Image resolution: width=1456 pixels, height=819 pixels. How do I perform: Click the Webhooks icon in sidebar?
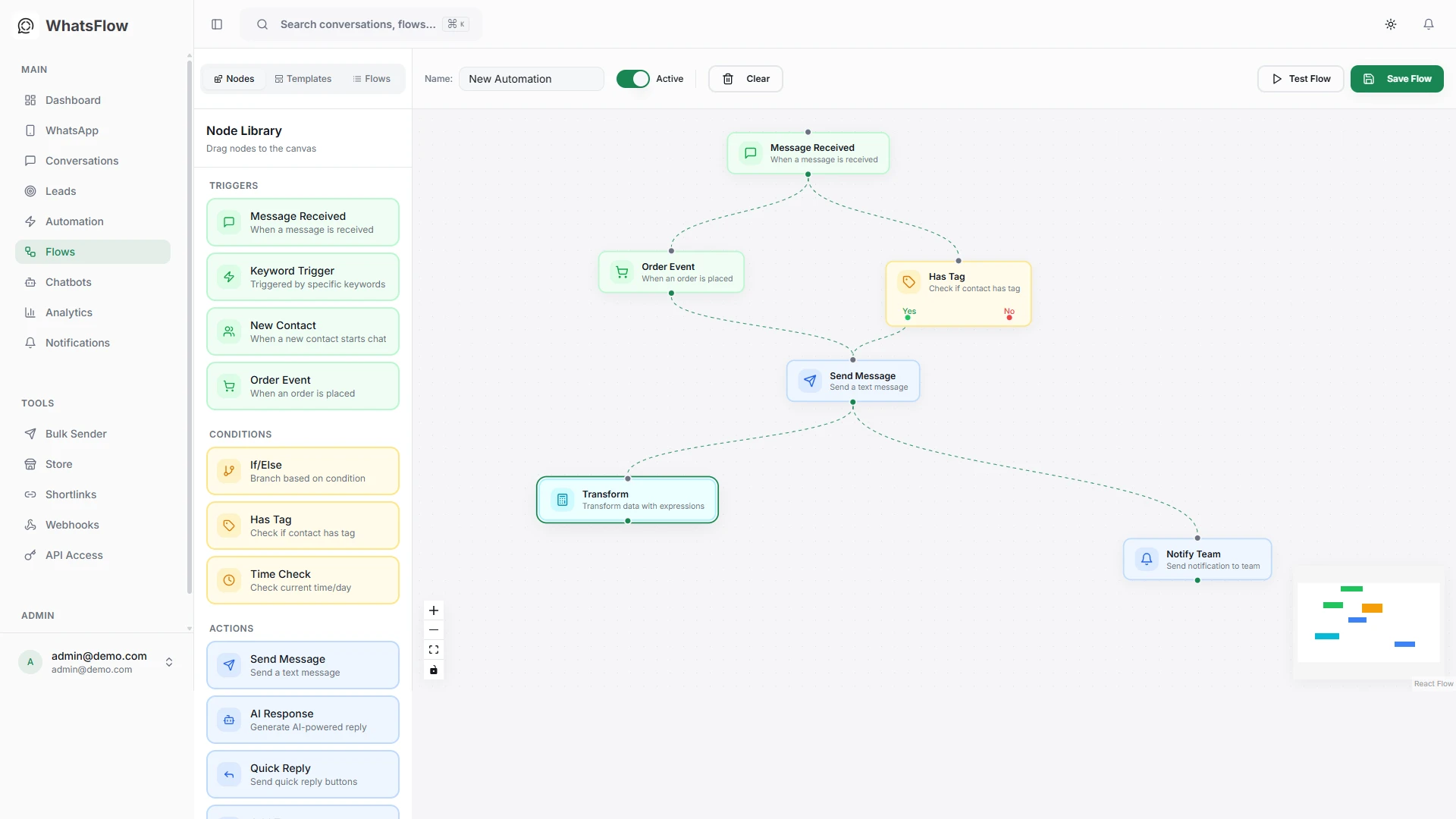(x=30, y=525)
